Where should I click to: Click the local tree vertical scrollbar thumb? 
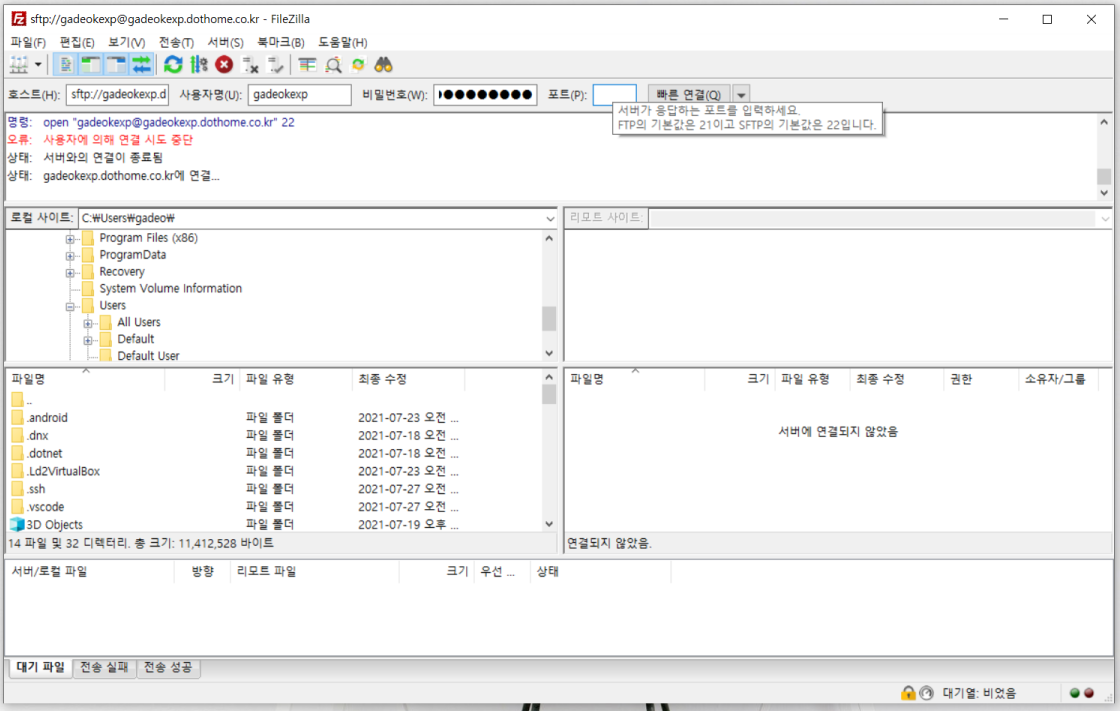pos(549,319)
